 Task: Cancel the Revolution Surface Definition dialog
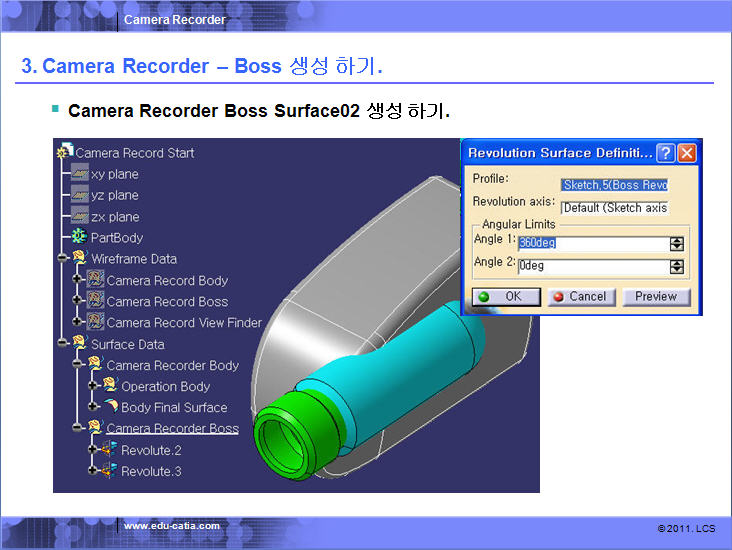(580, 296)
